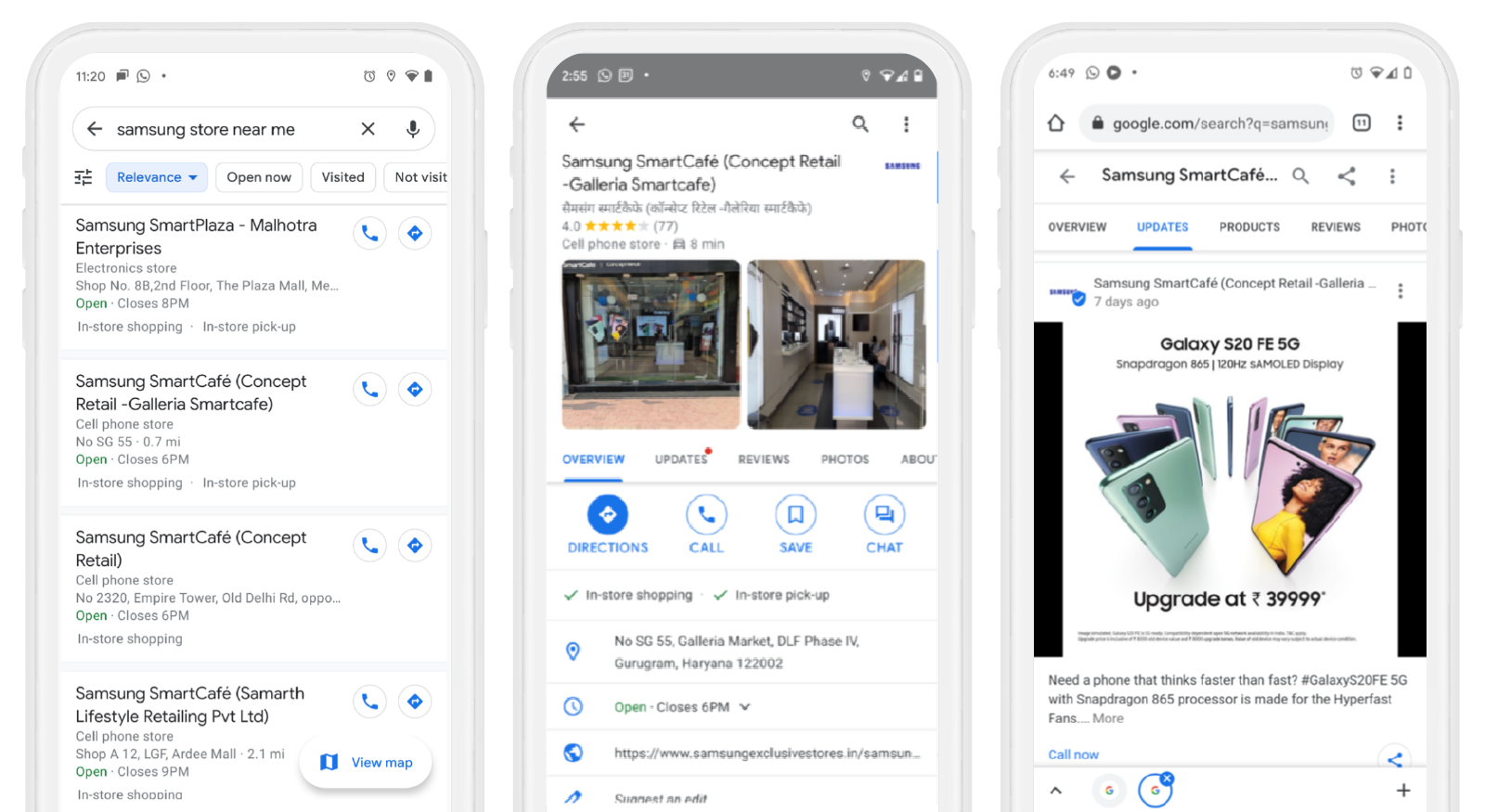Tap back arrow in samsung store search bar
The width and height of the screenshot is (1485, 812).
point(95,129)
